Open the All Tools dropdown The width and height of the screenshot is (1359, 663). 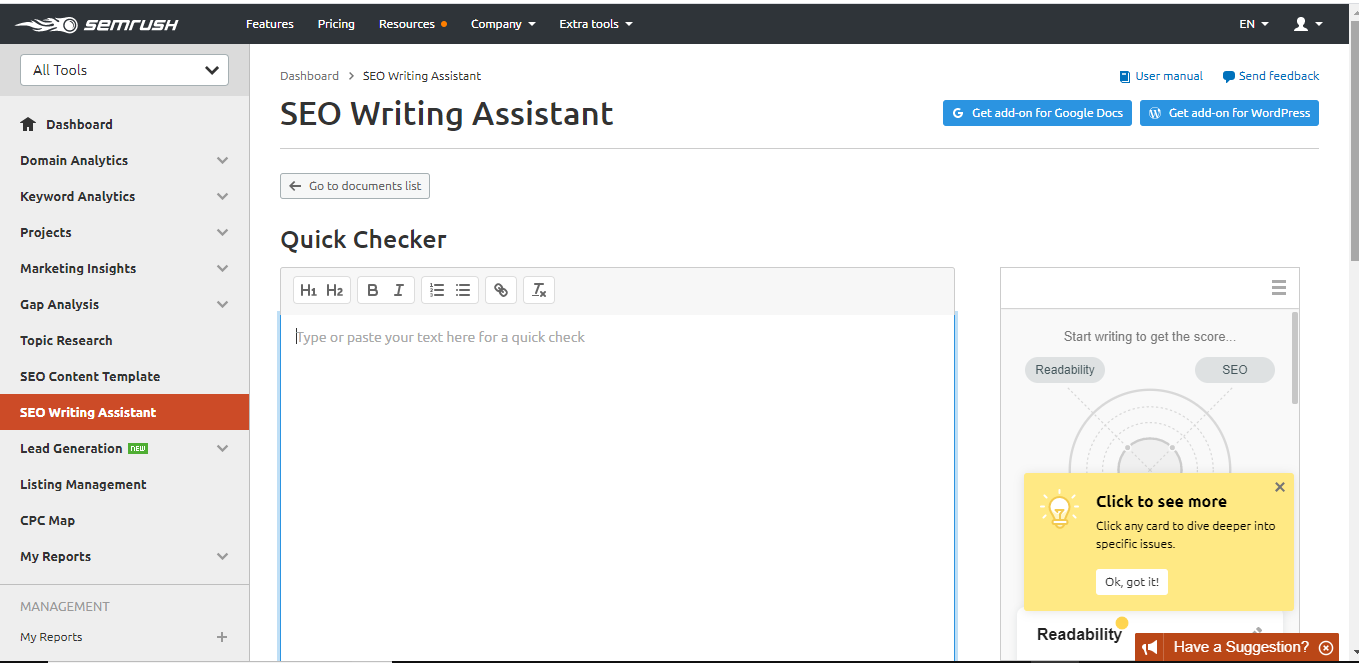pos(124,70)
